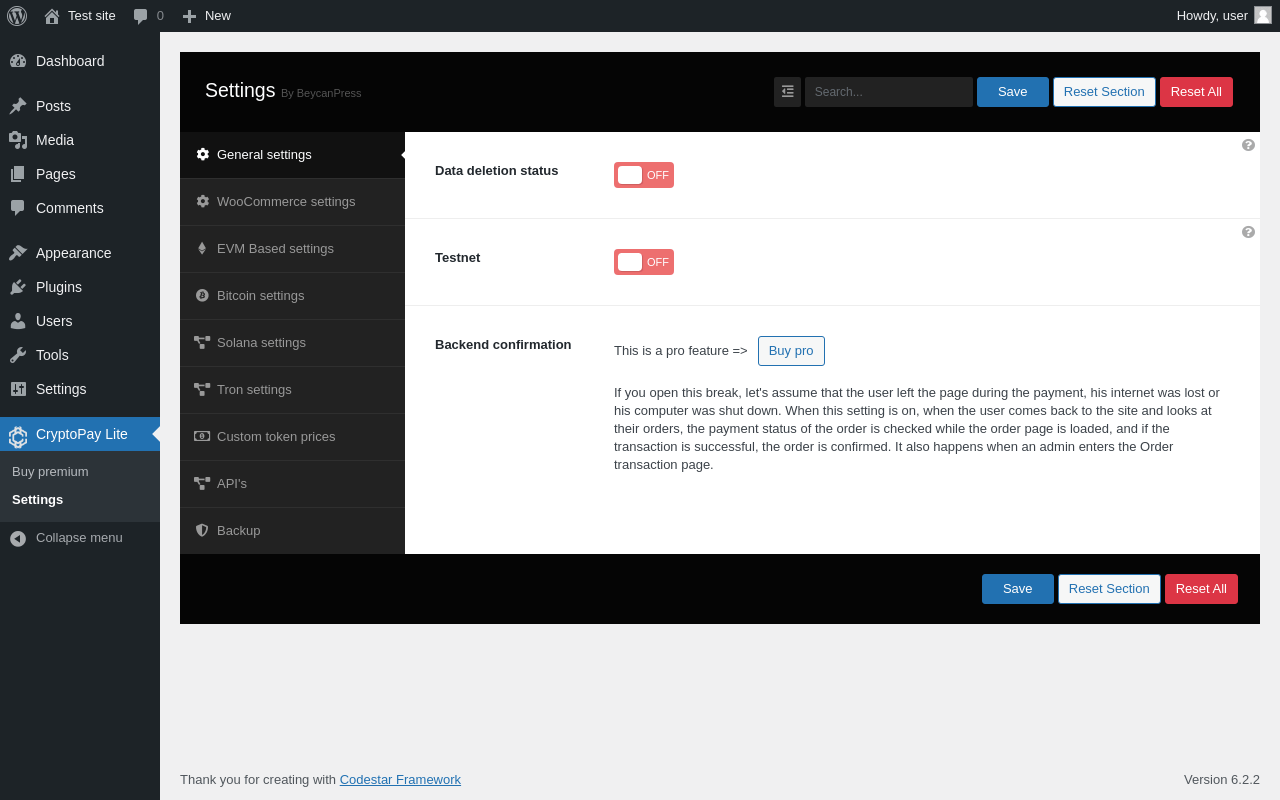This screenshot has height=800, width=1280.
Task: Open the Codestar Framework link
Action: click(400, 779)
